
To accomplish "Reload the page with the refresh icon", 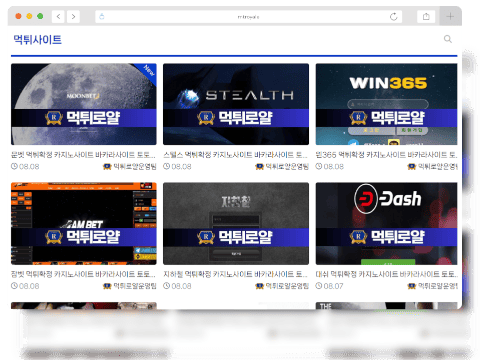I will tap(394, 16).
